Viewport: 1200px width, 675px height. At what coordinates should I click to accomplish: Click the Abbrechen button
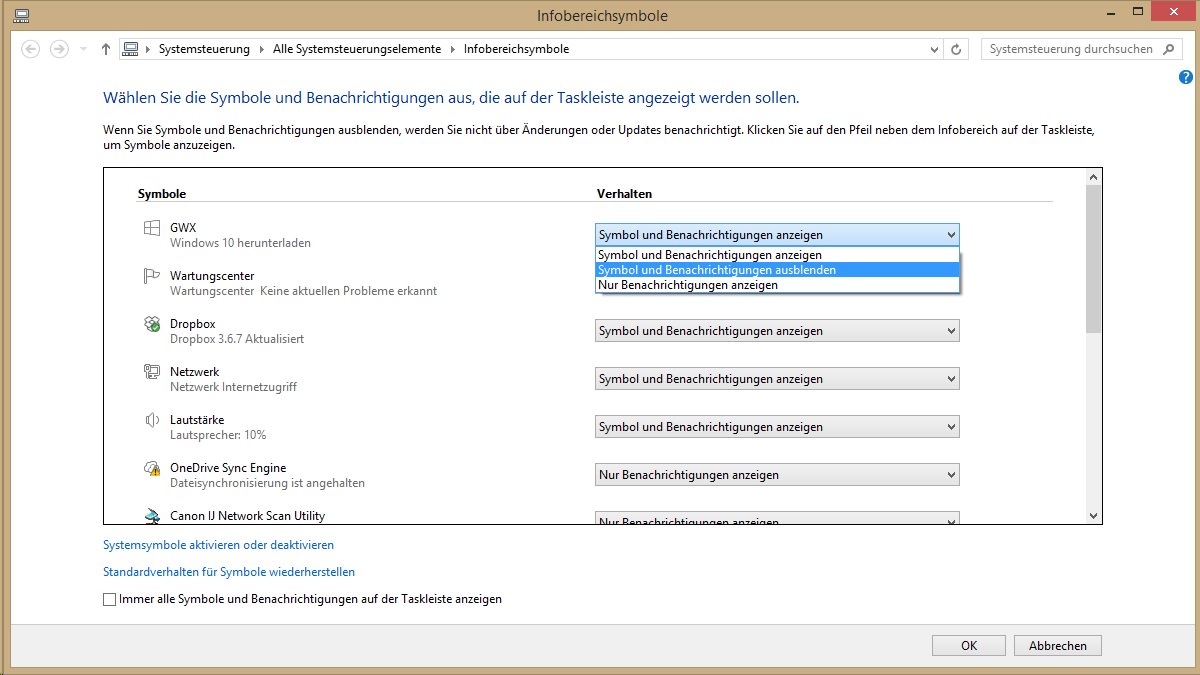point(1058,646)
